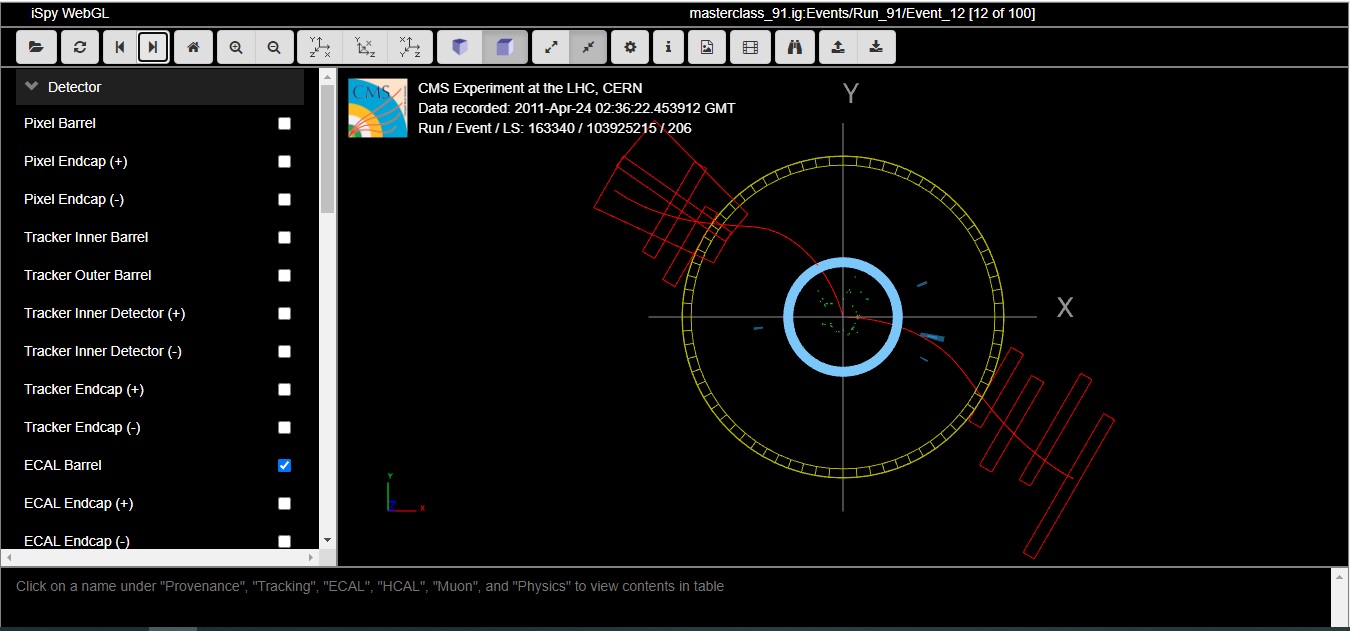This screenshot has width=1350, height=631.
Task: Collapse the Detector section
Action: pyautogui.click(x=32, y=87)
